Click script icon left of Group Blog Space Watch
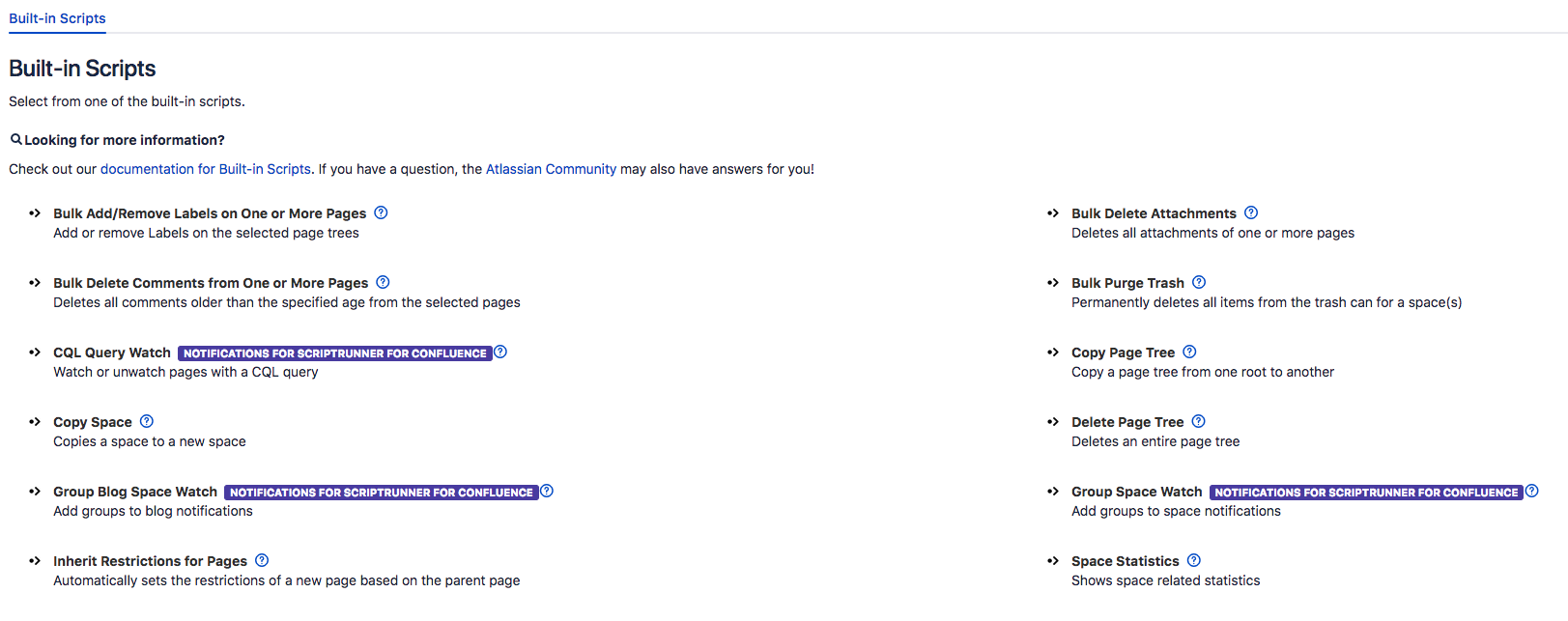 (35, 492)
